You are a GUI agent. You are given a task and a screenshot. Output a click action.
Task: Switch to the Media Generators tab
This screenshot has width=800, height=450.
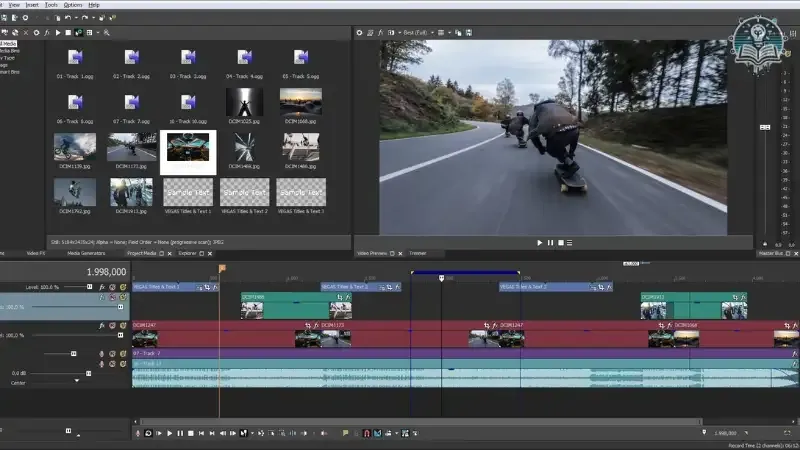coord(86,253)
